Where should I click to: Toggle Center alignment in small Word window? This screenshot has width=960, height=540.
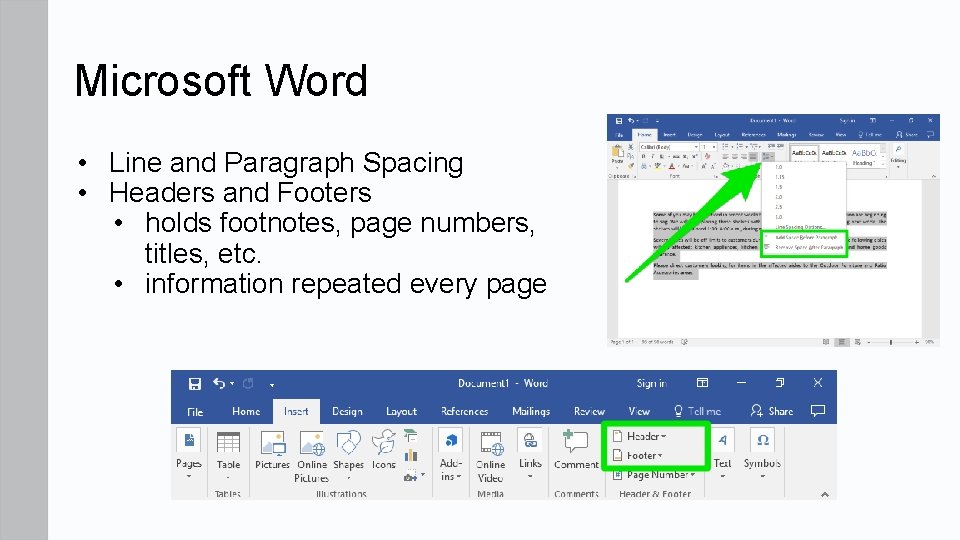(735, 157)
